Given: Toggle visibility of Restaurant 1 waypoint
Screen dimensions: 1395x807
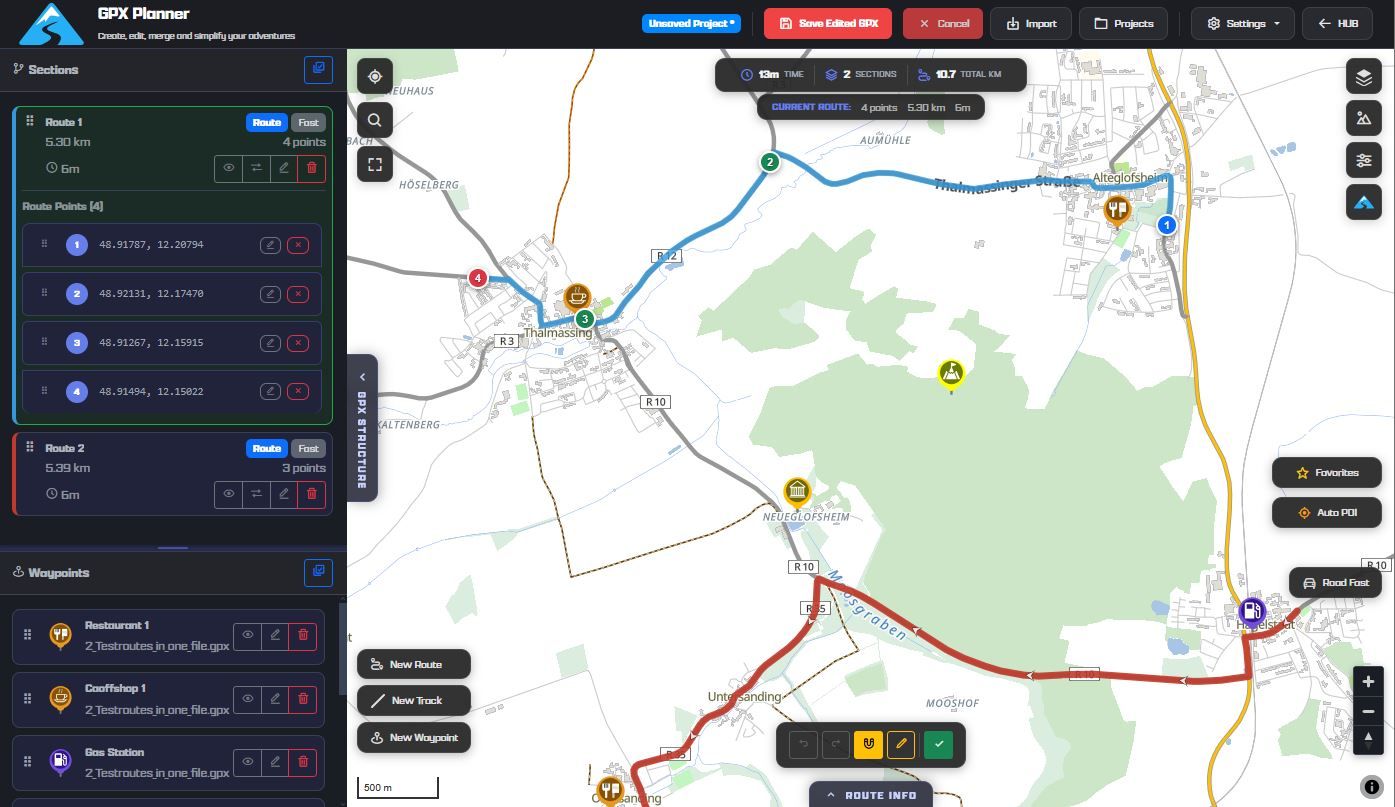Looking at the screenshot, I should pos(248,635).
